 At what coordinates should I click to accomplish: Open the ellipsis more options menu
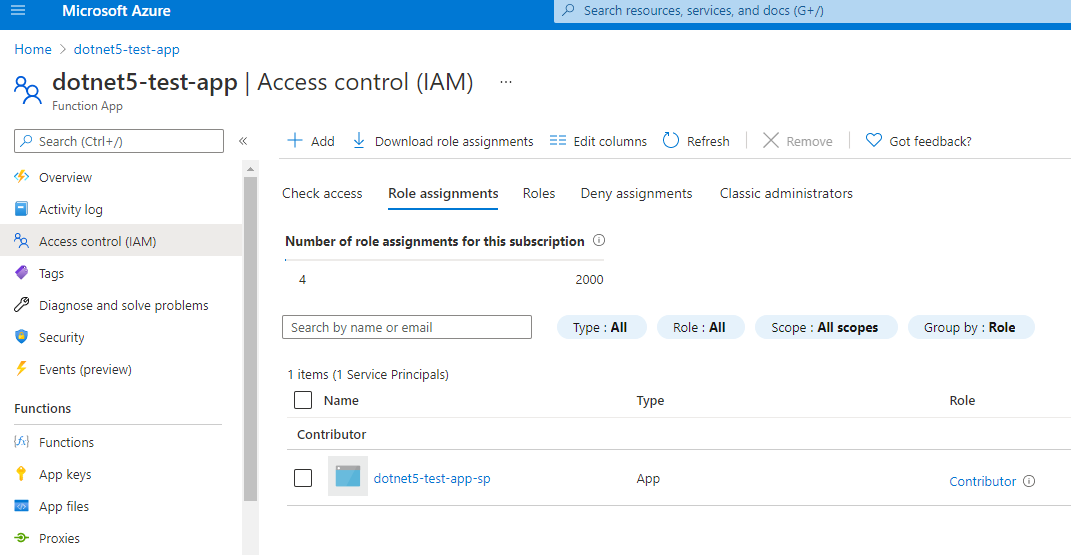[x=505, y=82]
